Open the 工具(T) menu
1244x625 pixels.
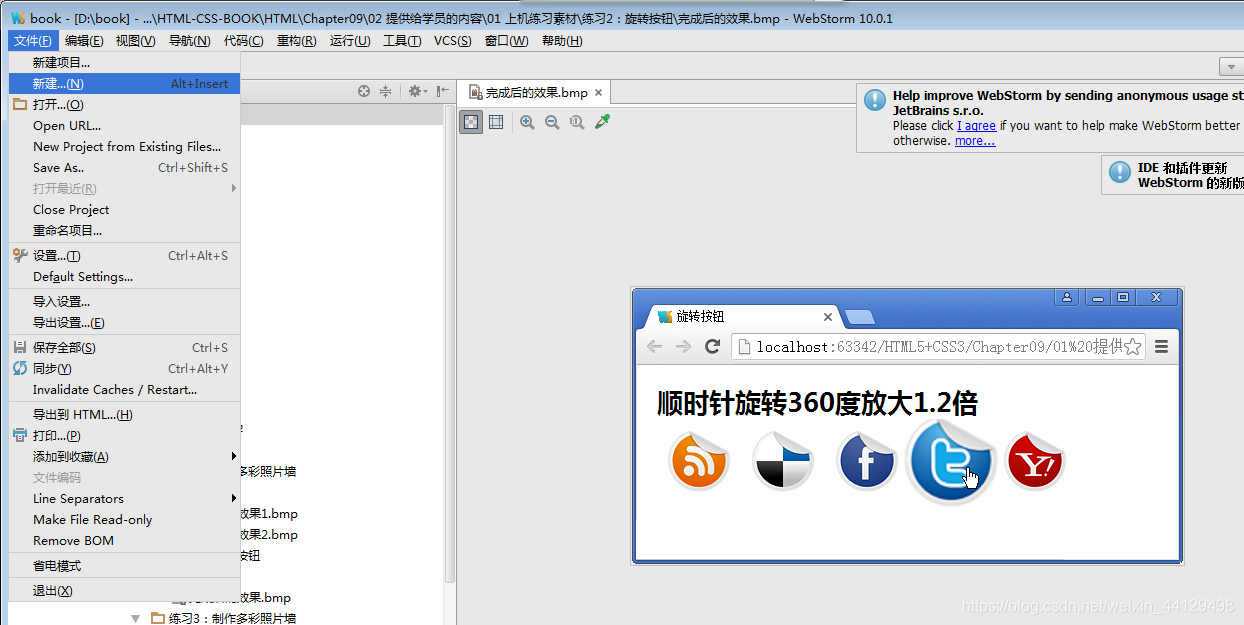402,41
